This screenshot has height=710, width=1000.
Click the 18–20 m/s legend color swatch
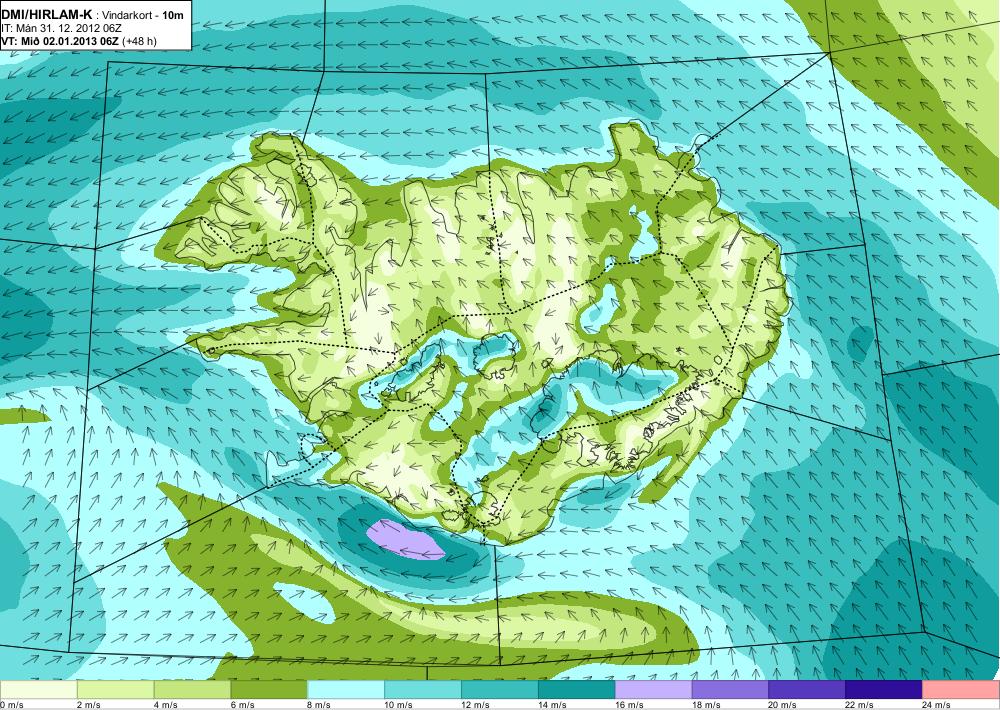click(x=730, y=690)
